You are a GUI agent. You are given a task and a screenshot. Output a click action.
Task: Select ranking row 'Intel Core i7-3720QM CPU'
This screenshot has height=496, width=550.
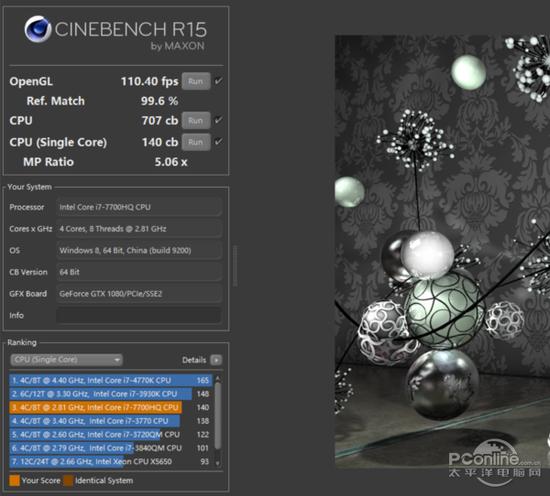tap(110, 435)
